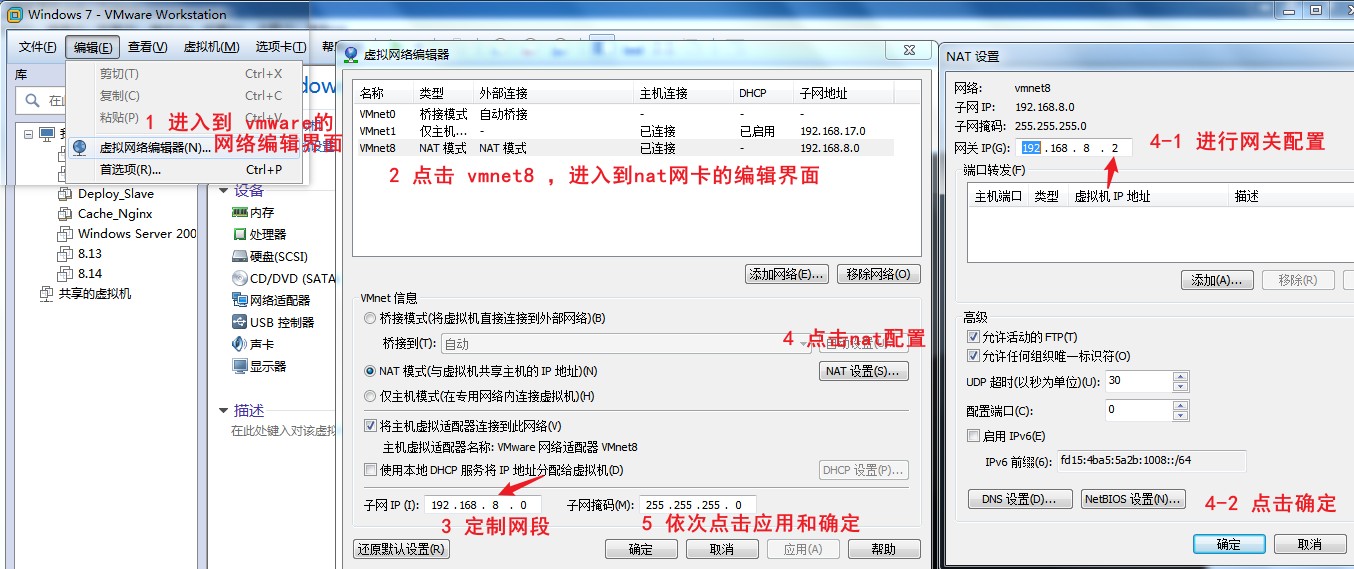Click 取消 in the NAT 设置 dialog
Image resolution: width=1354 pixels, height=569 pixels.
[x=1310, y=544]
